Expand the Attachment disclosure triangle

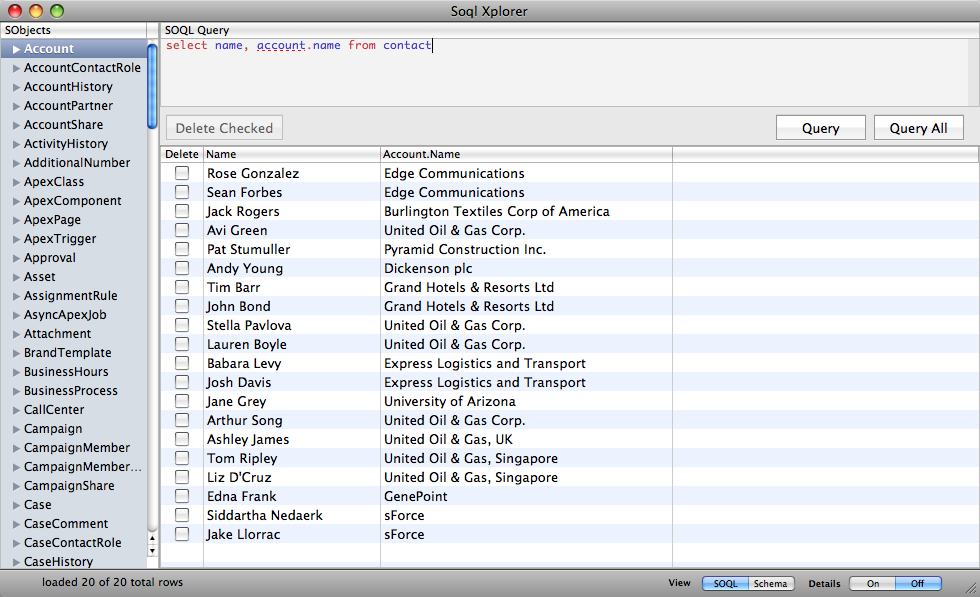pos(16,334)
